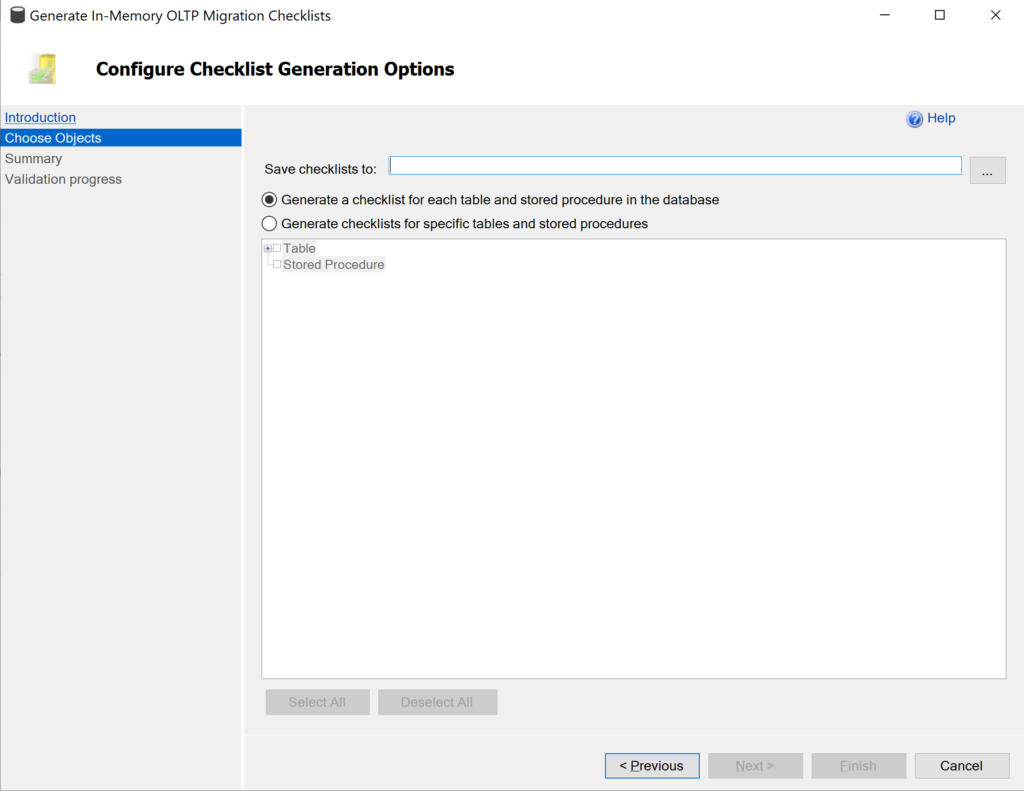Minimize the wizard window

coord(885,15)
